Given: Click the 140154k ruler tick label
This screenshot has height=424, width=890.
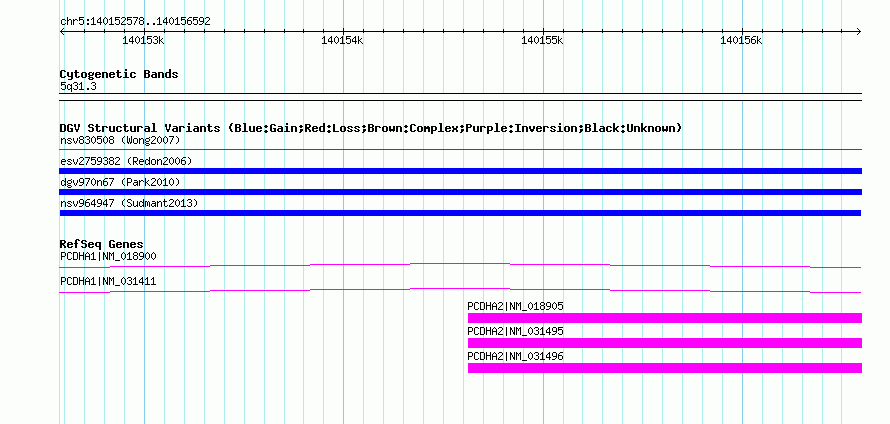Looking at the screenshot, I should (x=342, y=40).
